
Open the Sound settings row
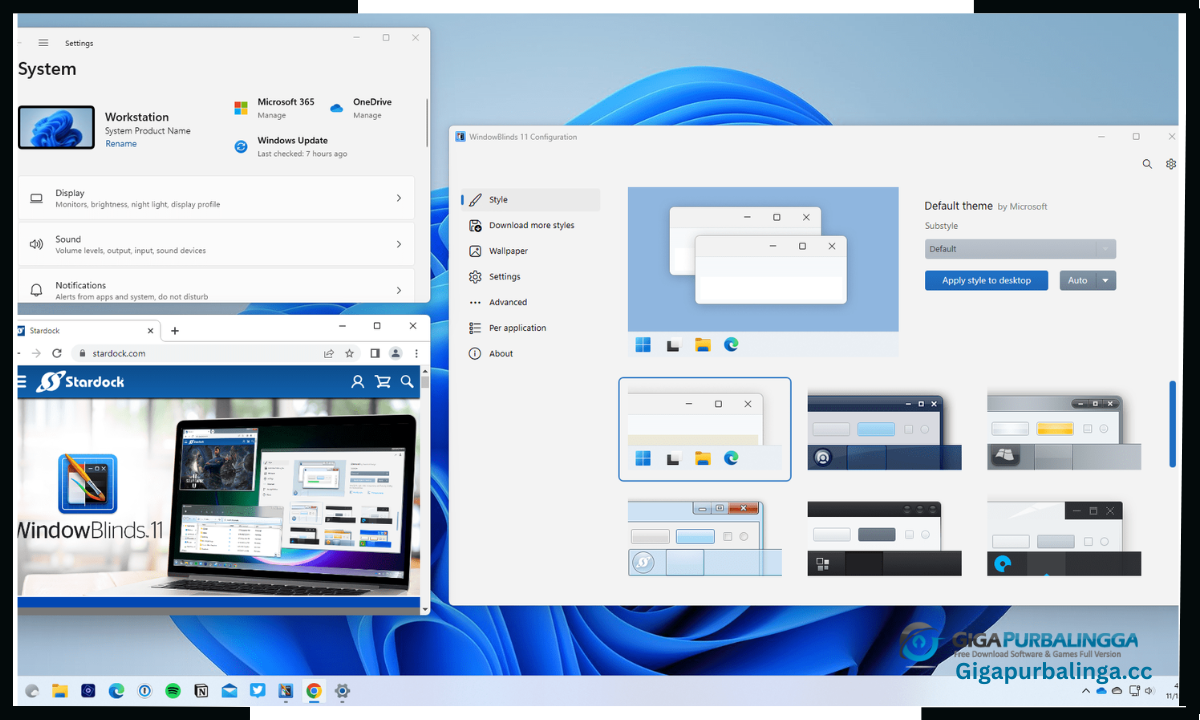pyautogui.click(x=216, y=244)
